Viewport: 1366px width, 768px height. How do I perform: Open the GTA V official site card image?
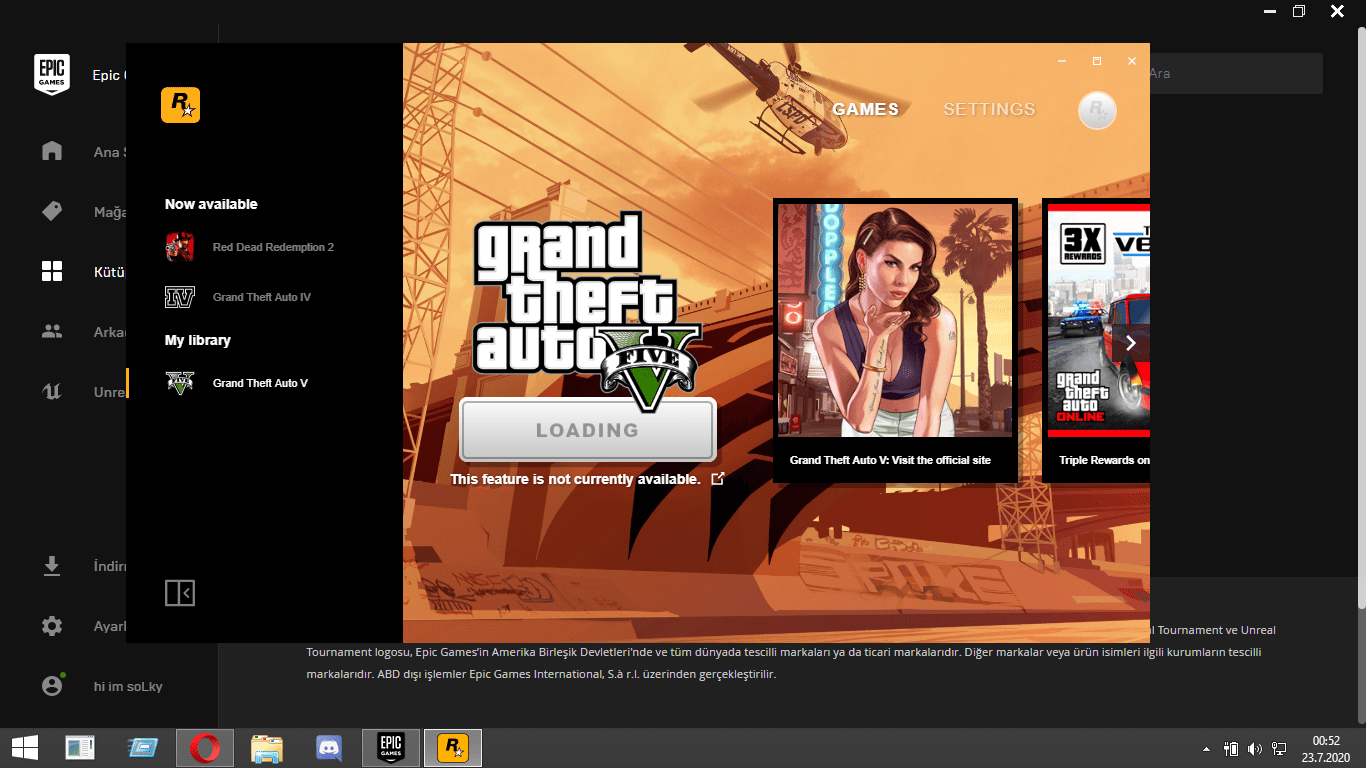(x=895, y=320)
